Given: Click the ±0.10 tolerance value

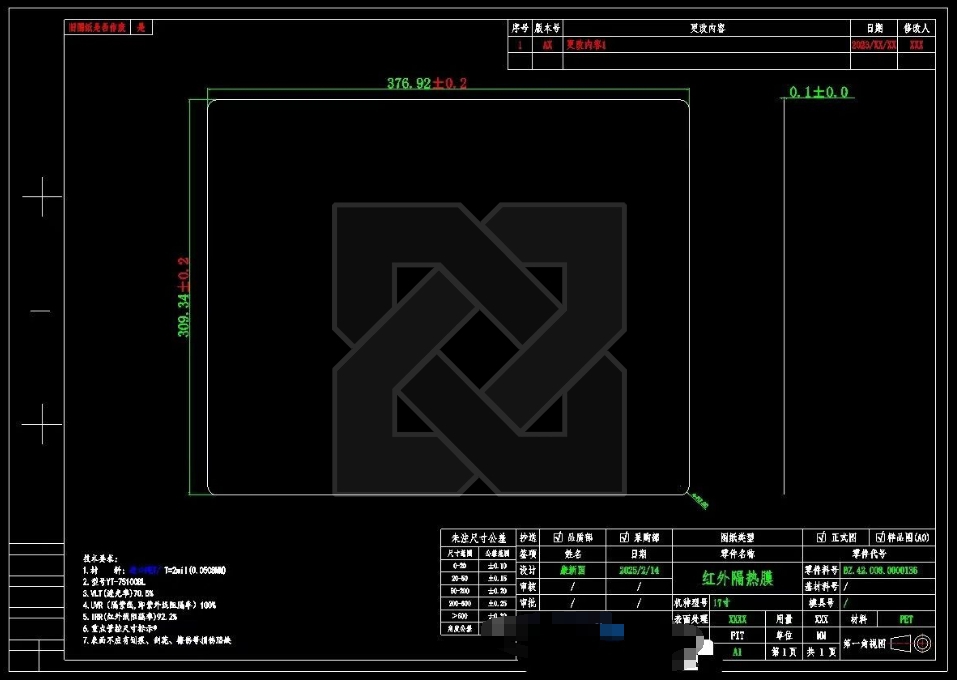Looking at the screenshot, I should (497, 566).
